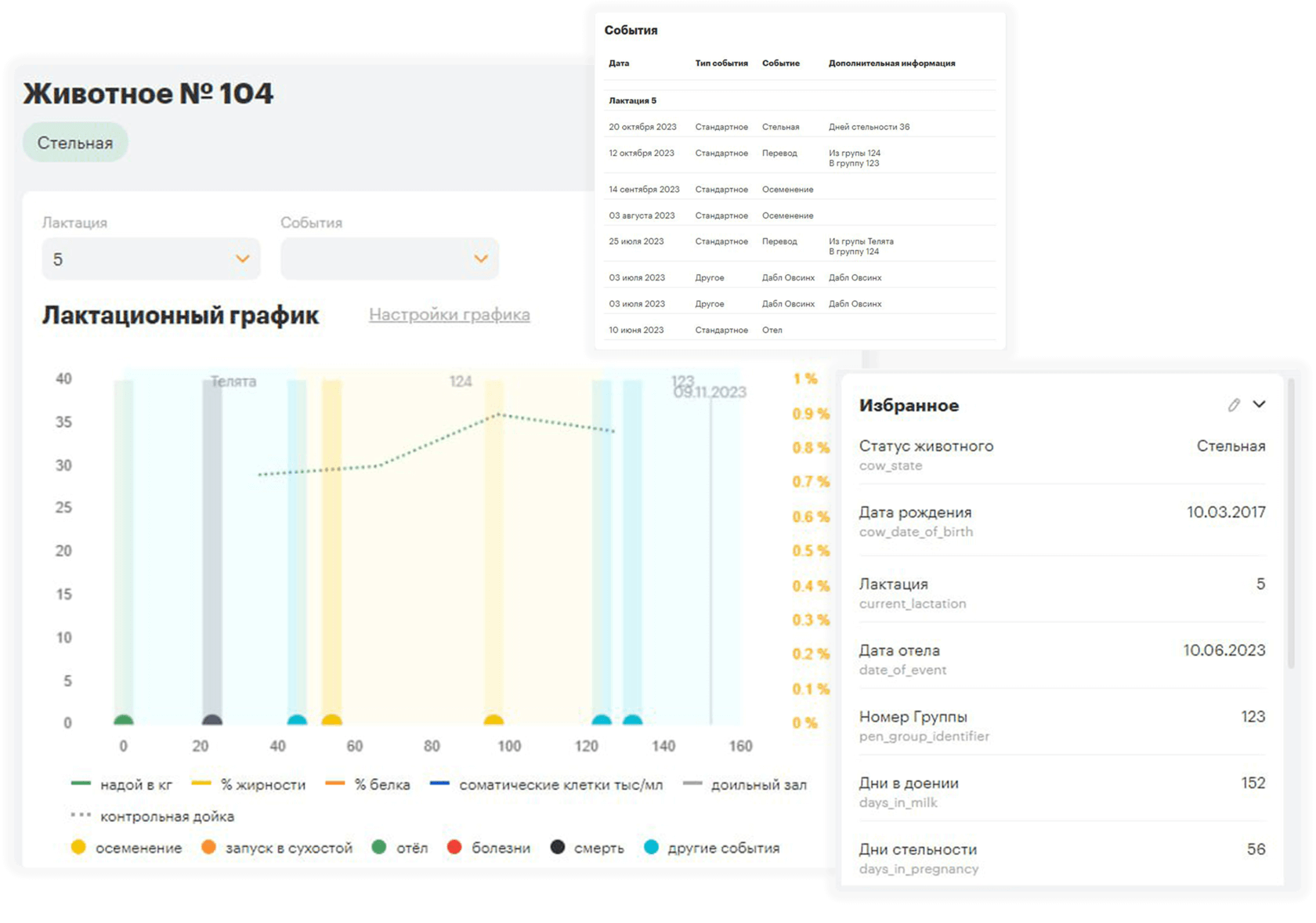Click the green отёл marker at day 0

pos(123,719)
